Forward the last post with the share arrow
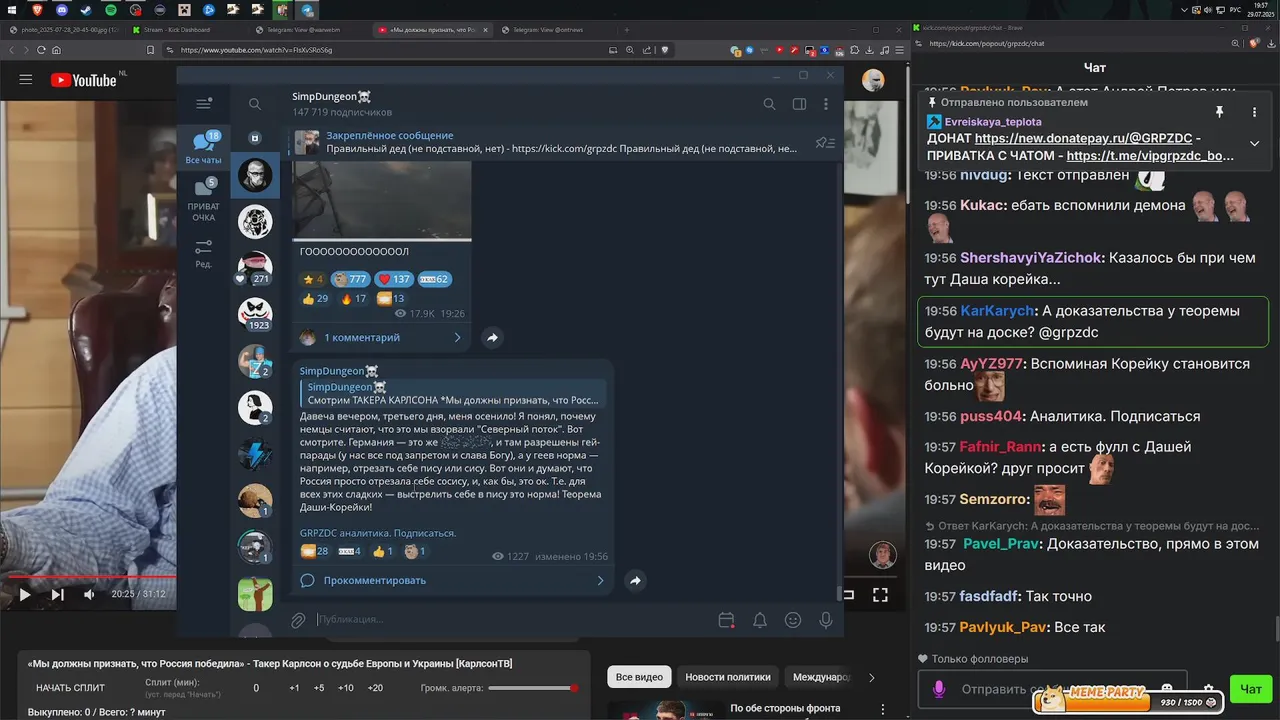This screenshot has width=1280, height=720. [x=635, y=580]
